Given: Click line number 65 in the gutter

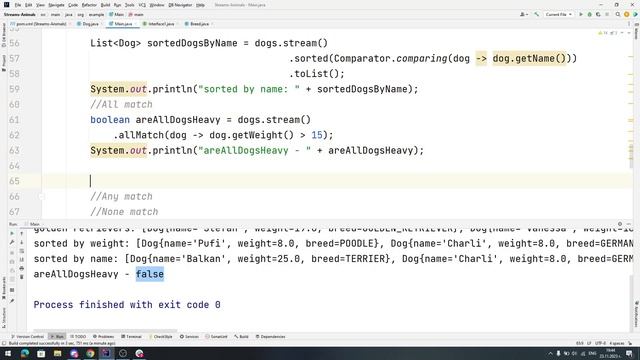Looking at the screenshot, I should [x=14, y=181].
